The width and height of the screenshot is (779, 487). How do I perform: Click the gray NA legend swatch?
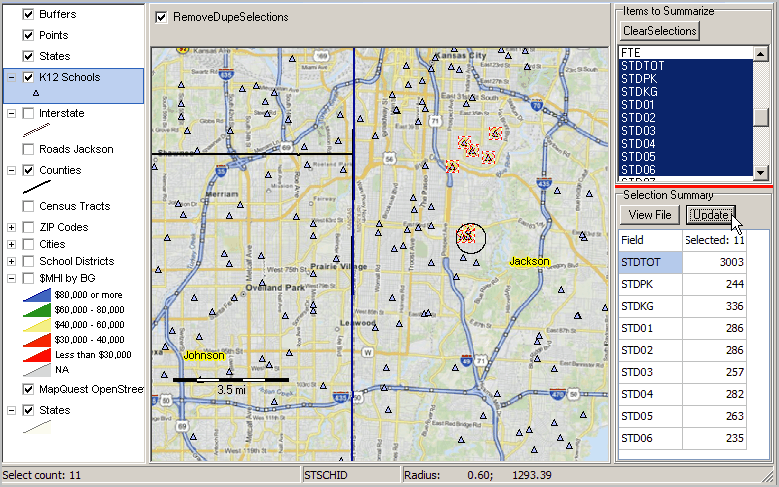tap(37, 370)
